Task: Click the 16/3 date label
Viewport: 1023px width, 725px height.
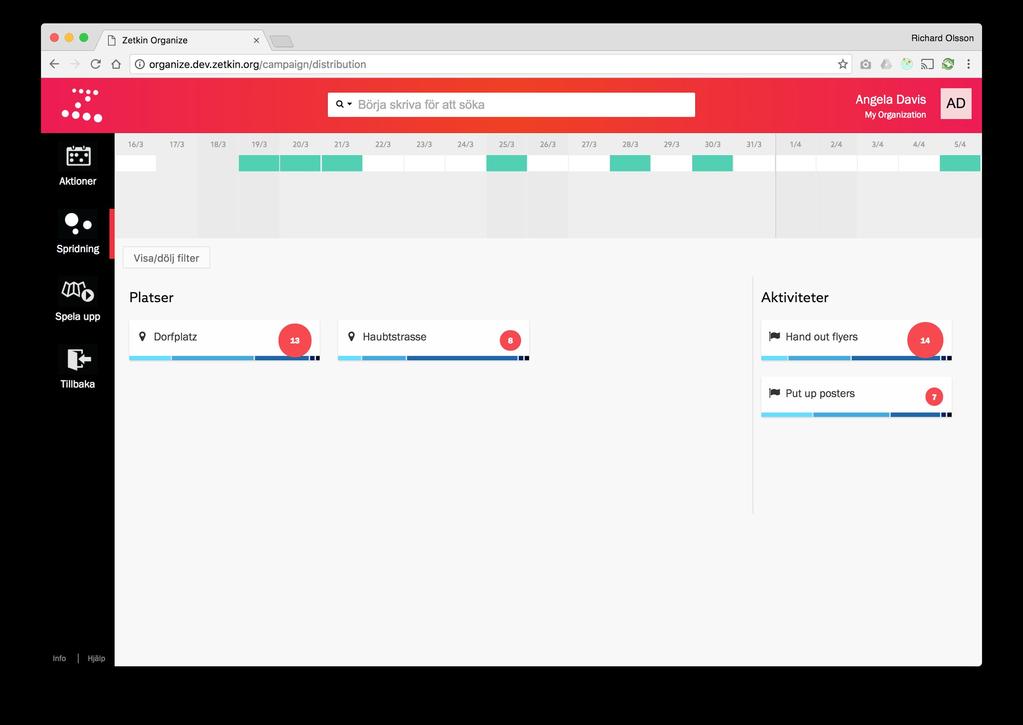Action: [x=136, y=144]
